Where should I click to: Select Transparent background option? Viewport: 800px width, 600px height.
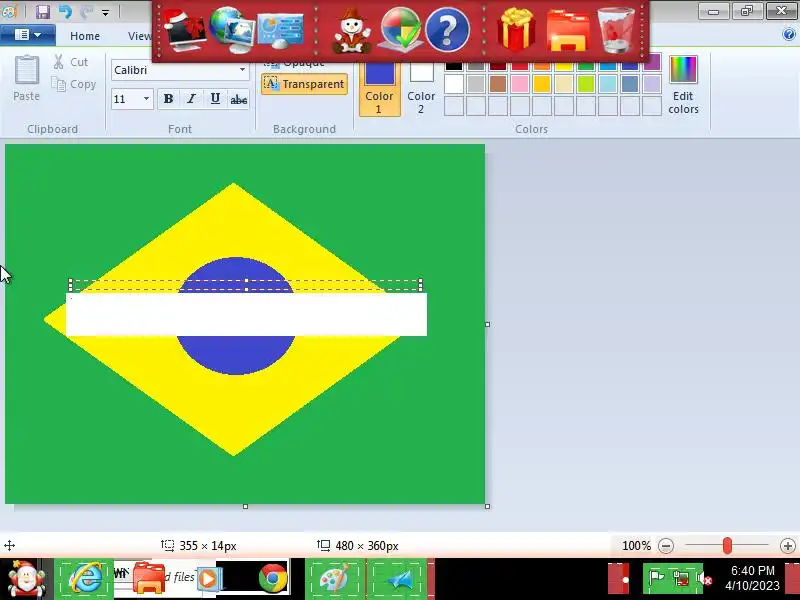(x=304, y=84)
